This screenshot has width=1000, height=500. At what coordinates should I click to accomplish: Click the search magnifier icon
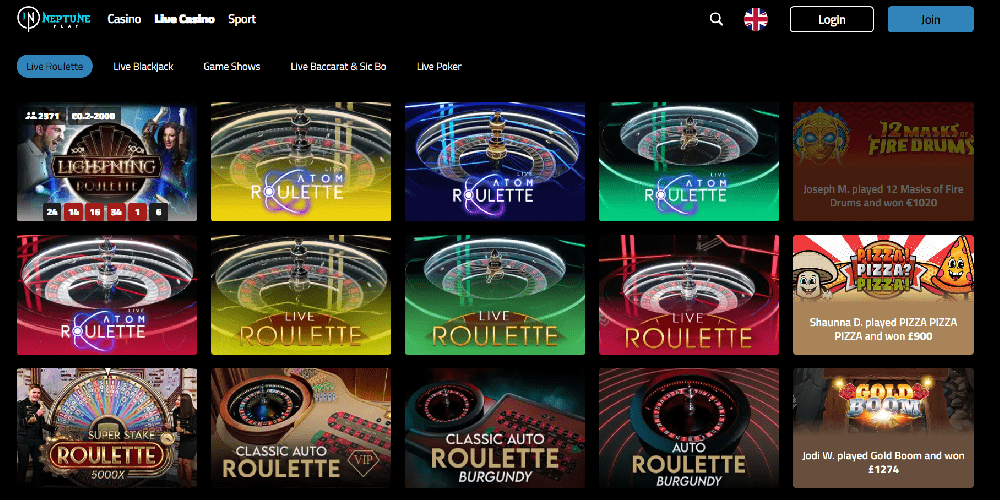pos(716,19)
